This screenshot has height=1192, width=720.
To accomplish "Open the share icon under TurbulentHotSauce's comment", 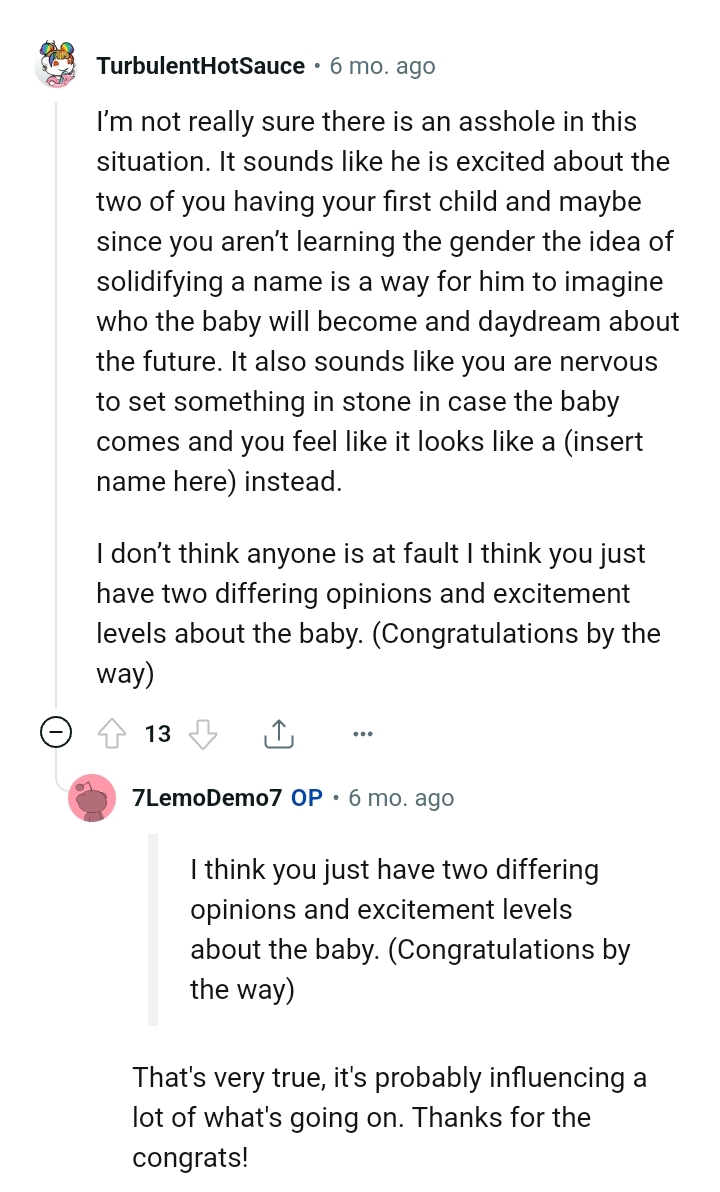I will (278, 733).
